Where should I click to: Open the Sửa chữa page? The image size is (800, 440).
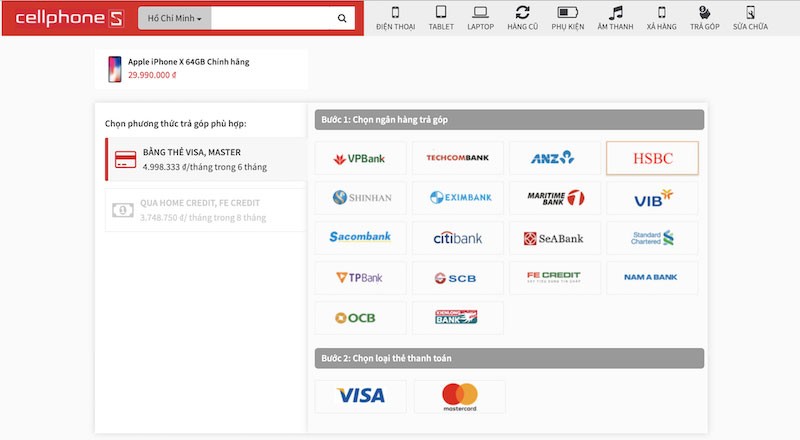click(750, 18)
